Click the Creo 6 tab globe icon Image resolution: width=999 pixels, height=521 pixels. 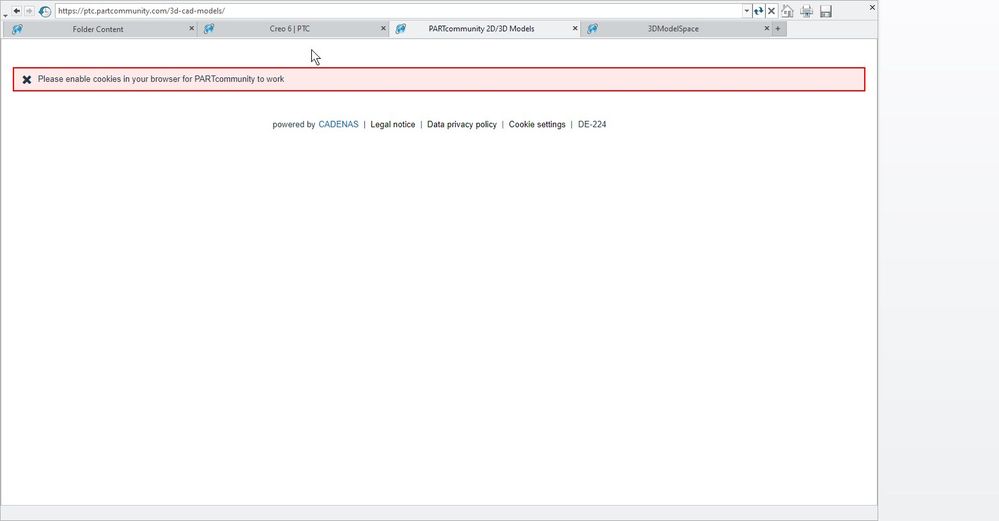coord(209,29)
